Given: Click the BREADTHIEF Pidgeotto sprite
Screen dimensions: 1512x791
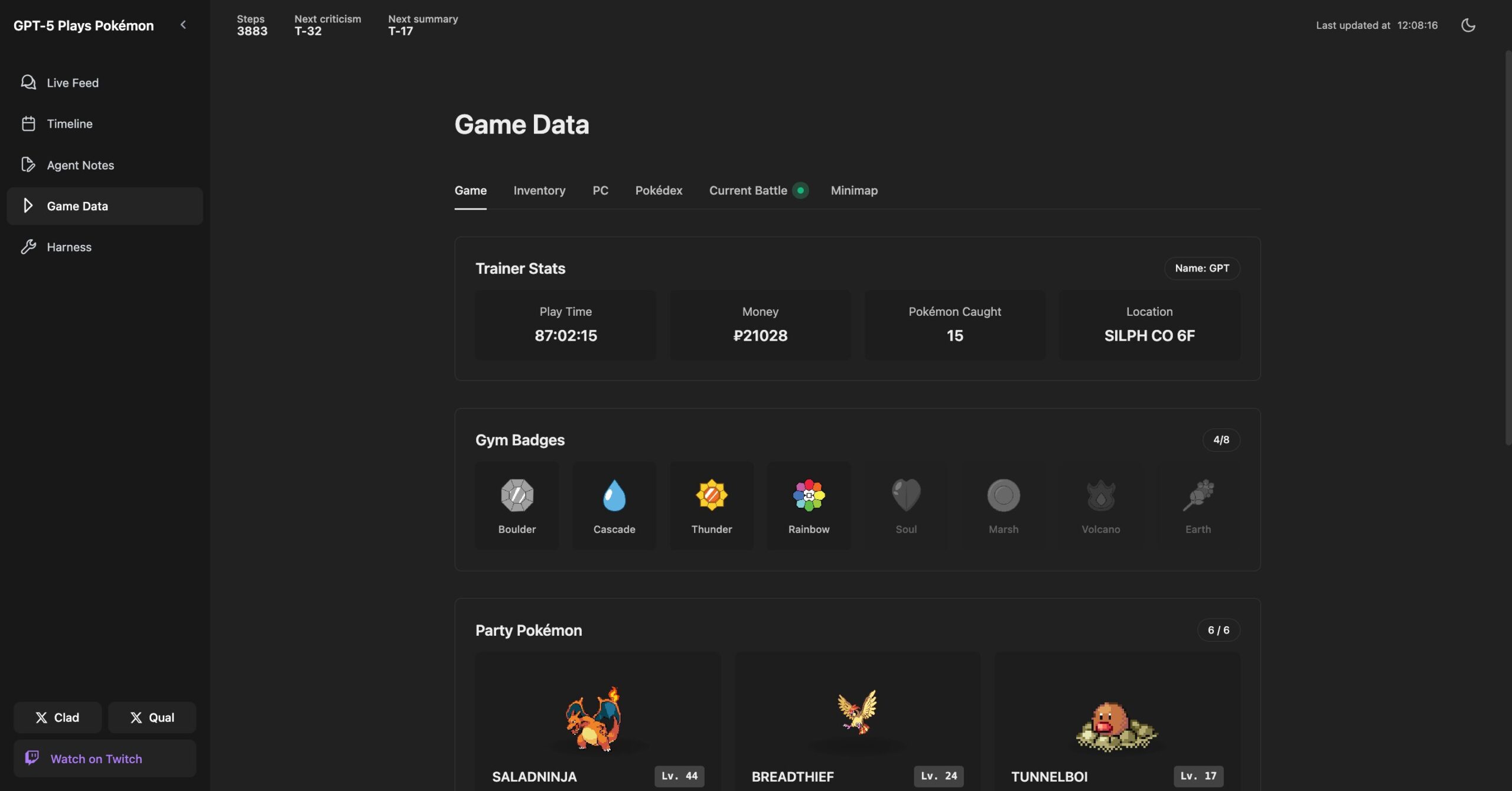Looking at the screenshot, I should (x=857, y=712).
